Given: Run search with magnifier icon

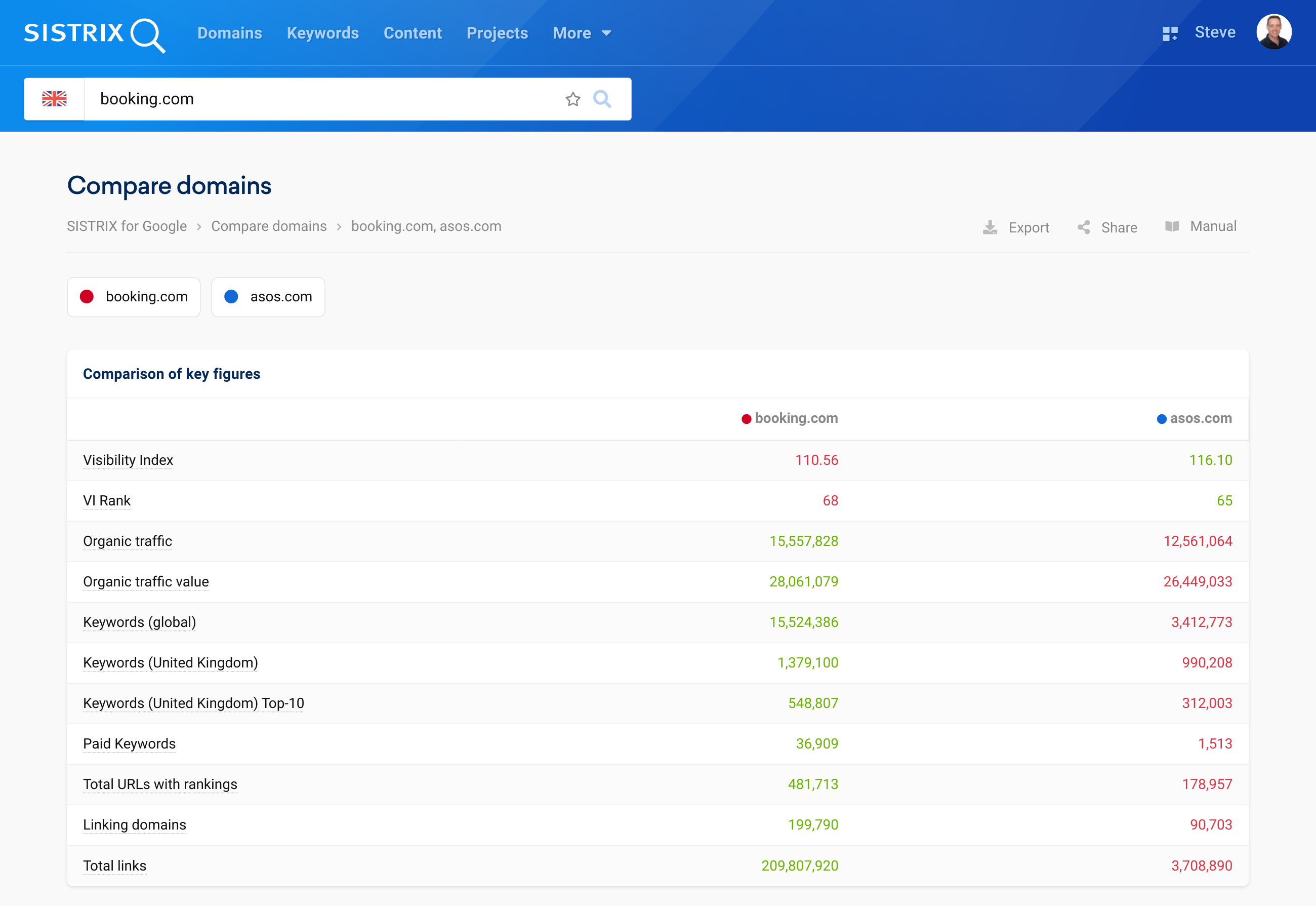Looking at the screenshot, I should pos(602,99).
